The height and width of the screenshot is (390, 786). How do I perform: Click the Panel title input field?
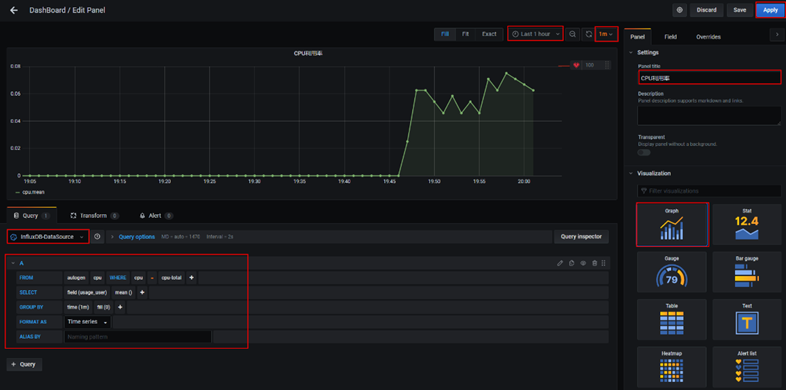point(709,78)
